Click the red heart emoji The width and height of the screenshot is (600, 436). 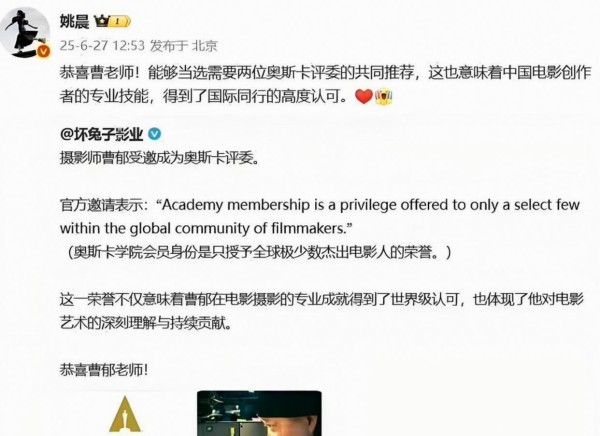pos(364,96)
